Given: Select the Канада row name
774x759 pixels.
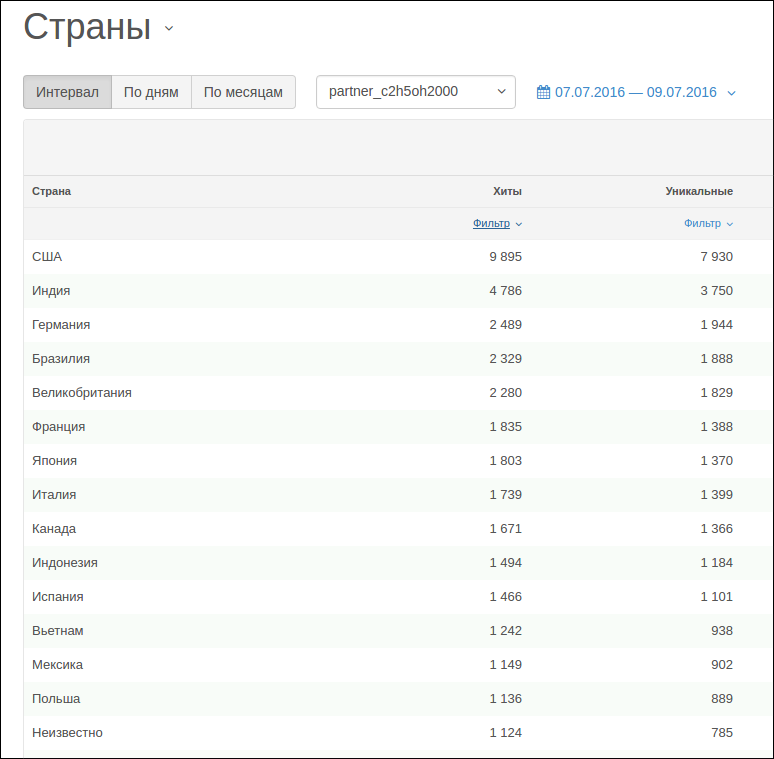Looking at the screenshot, I should coord(54,529).
